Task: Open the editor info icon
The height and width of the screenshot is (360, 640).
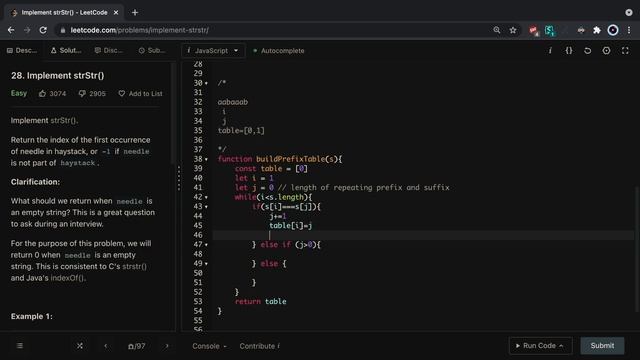Action: 550,51
